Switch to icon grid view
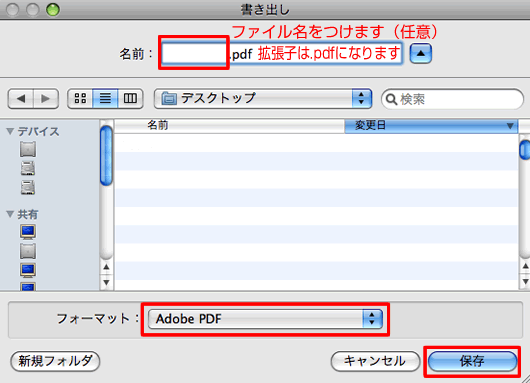Image resolution: width=530 pixels, height=383 pixels. 80,99
